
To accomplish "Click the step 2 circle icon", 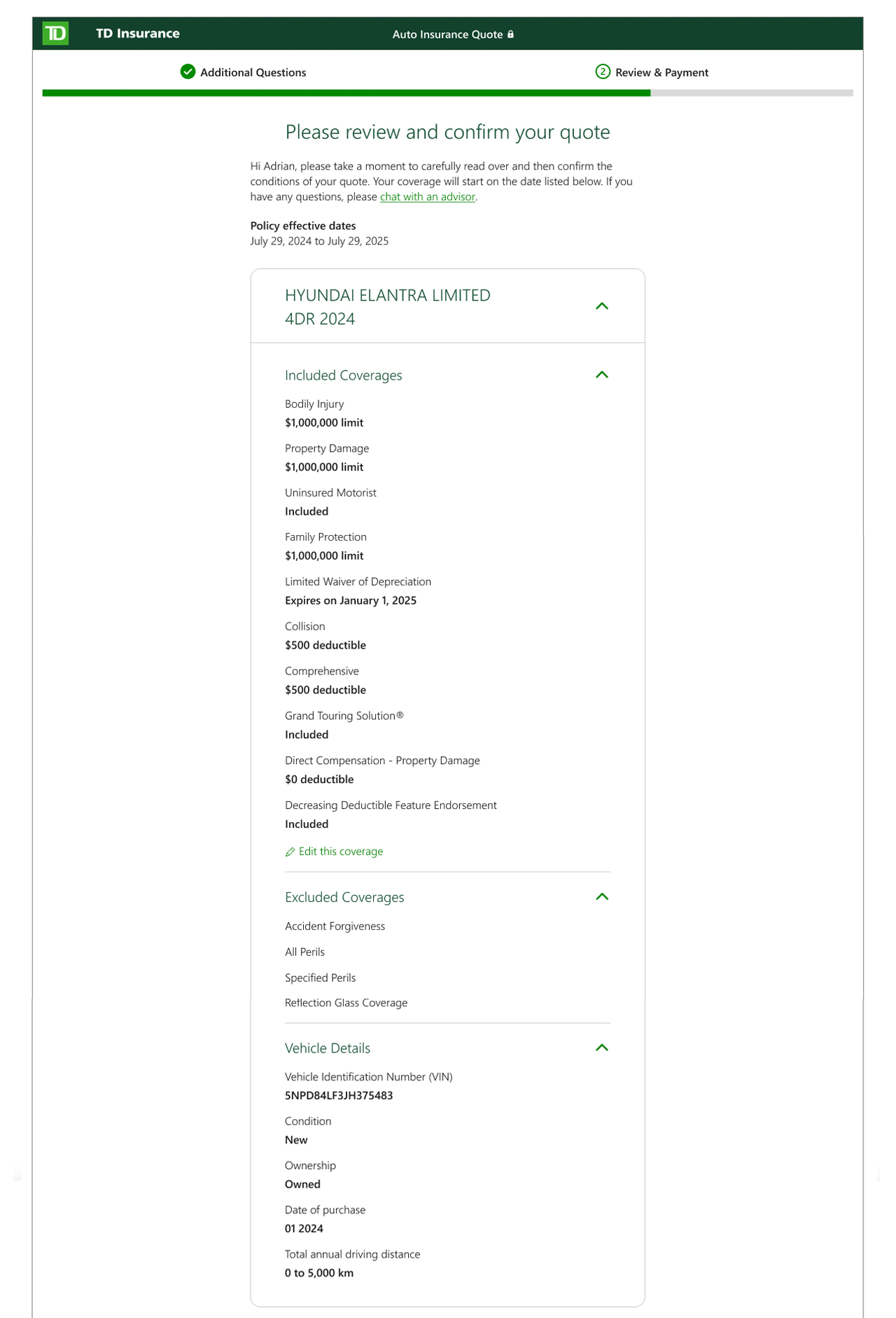I will coord(602,71).
